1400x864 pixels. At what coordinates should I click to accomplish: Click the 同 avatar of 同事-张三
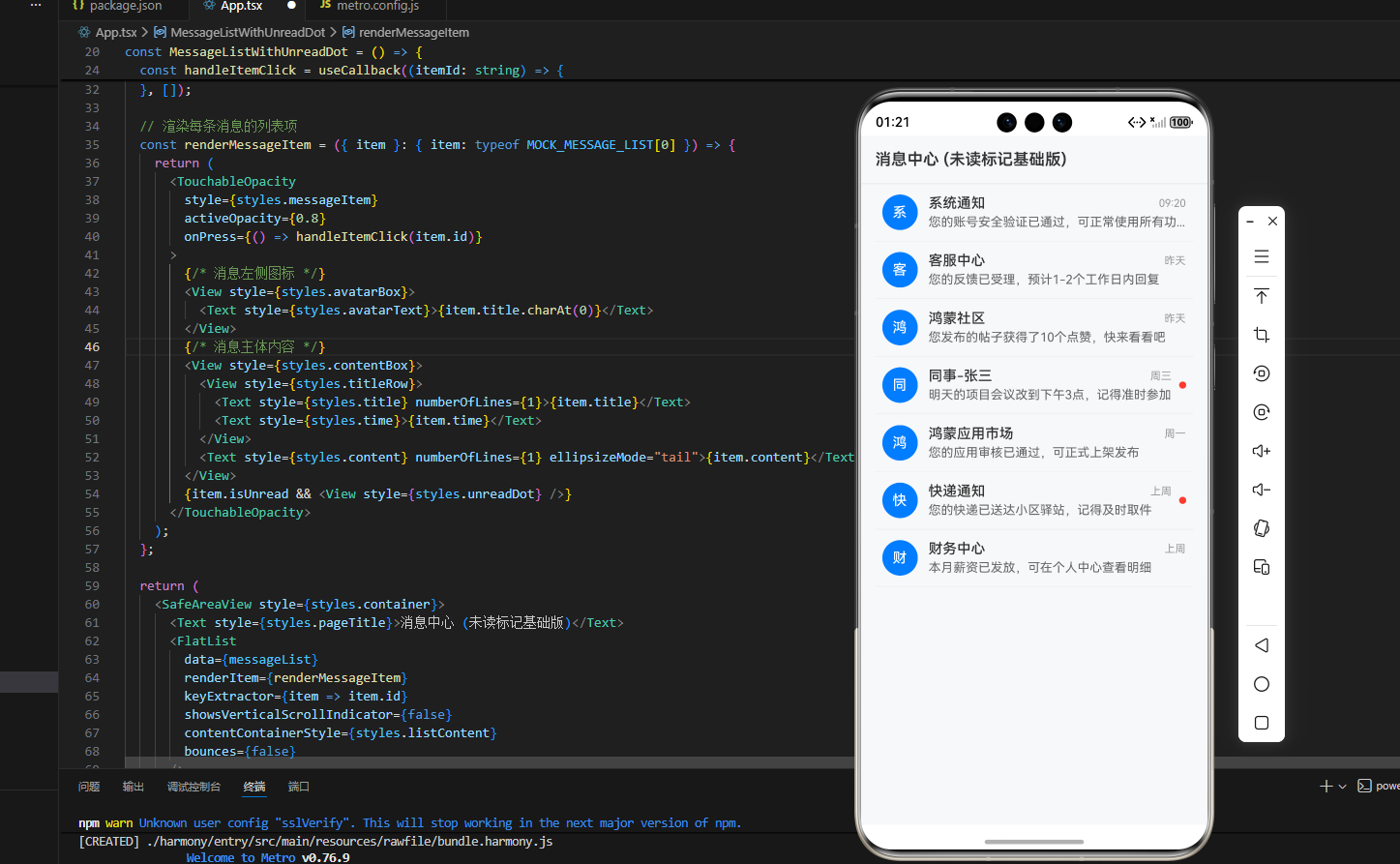[x=900, y=385]
